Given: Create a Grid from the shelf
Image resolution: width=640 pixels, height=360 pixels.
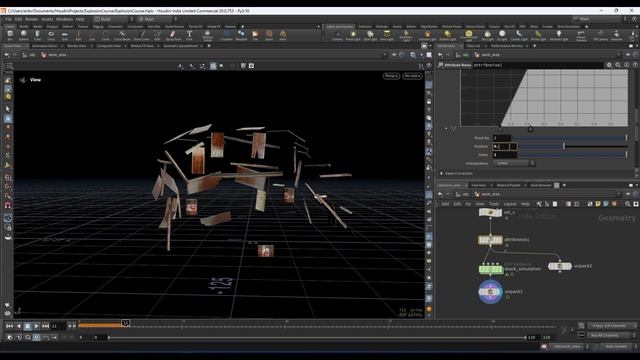Looking at the screenshot, I should (x=65, y=36).
